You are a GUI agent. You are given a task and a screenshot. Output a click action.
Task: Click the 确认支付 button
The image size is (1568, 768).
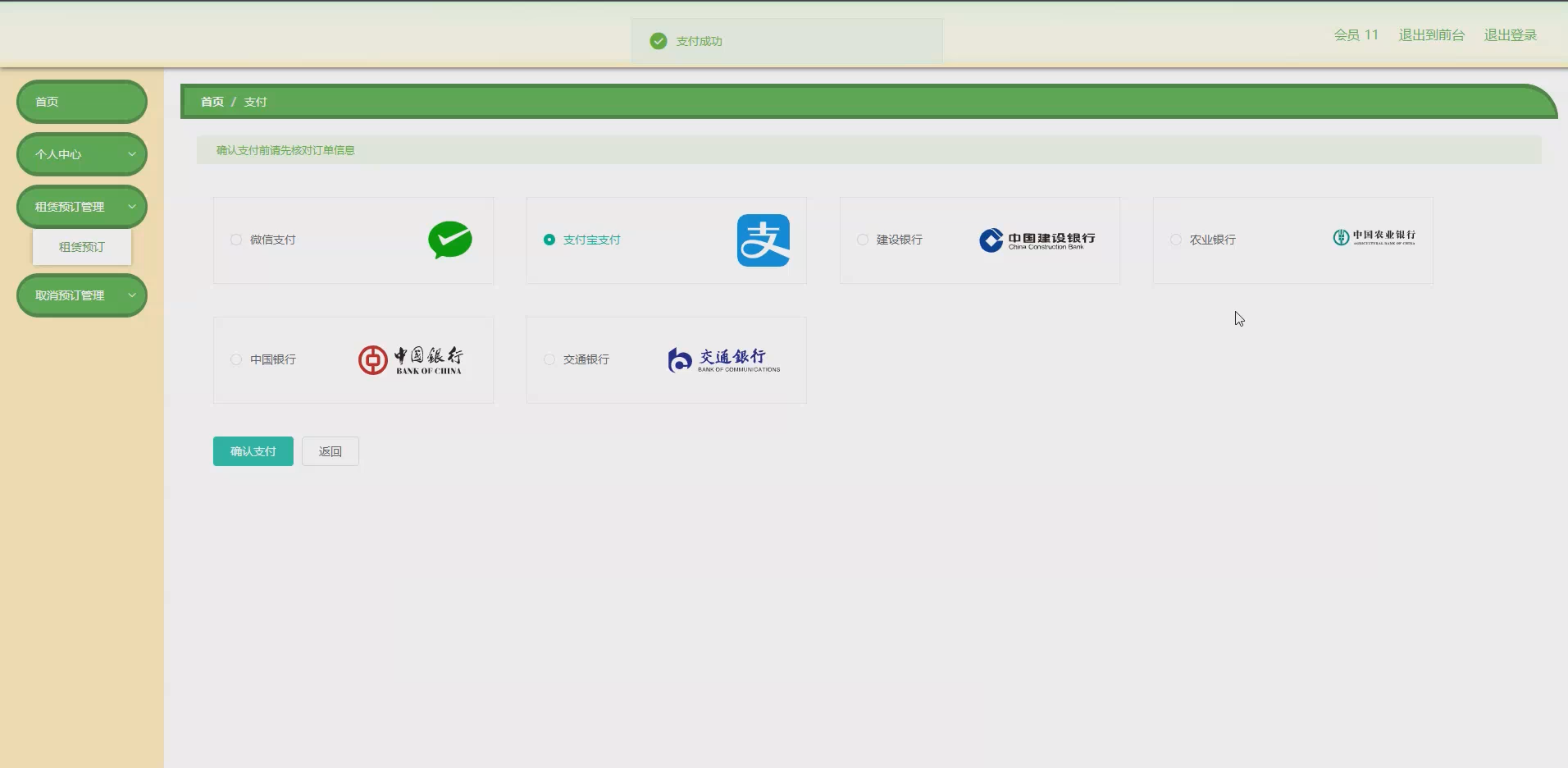tap(253, 451)
